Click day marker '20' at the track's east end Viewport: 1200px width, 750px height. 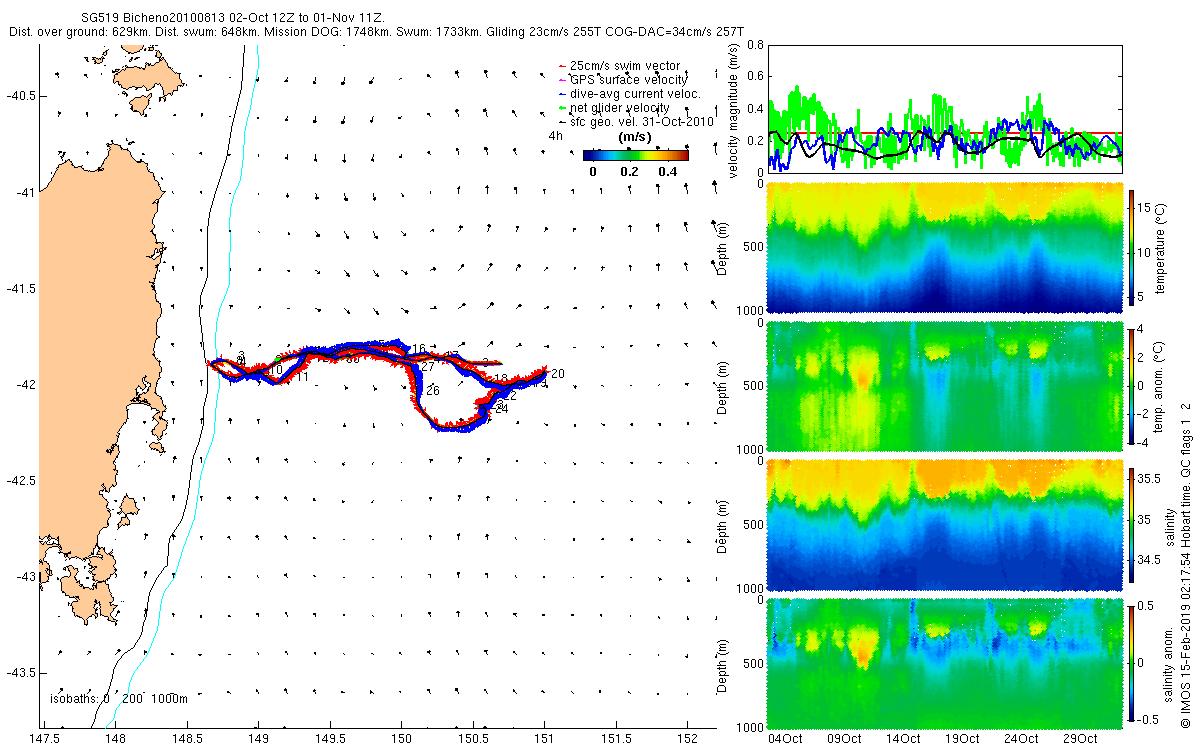pyautogui.click(x=558, y=373)
